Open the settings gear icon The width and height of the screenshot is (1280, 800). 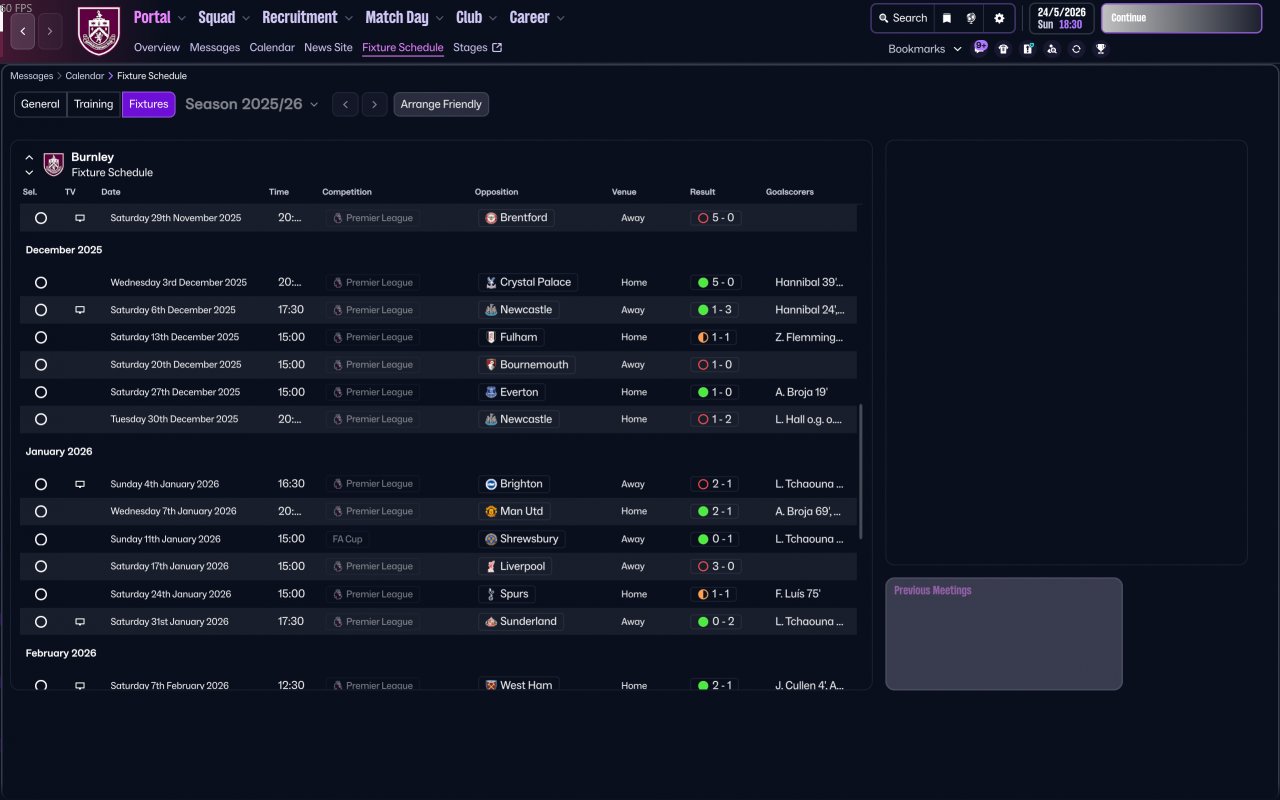coord(999,18)
